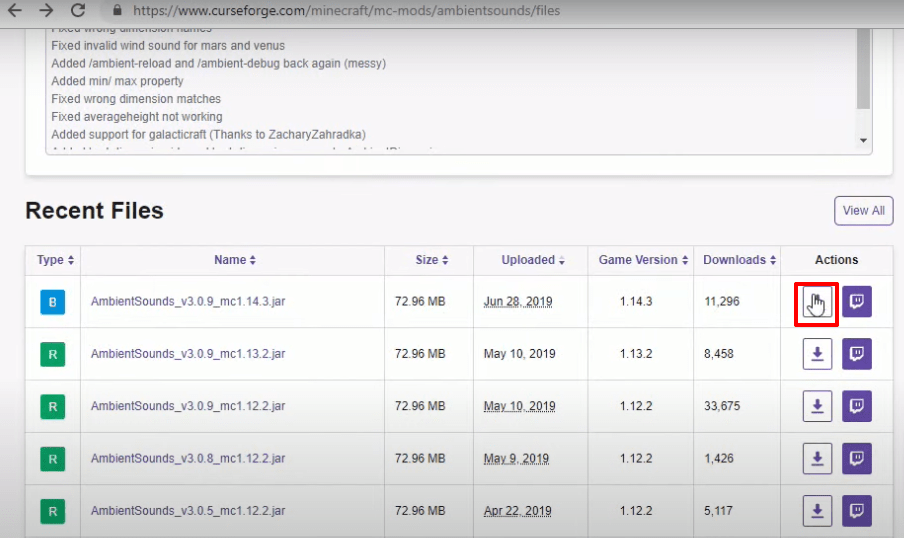Go forward using browser forward arrow

pos(46,10)
